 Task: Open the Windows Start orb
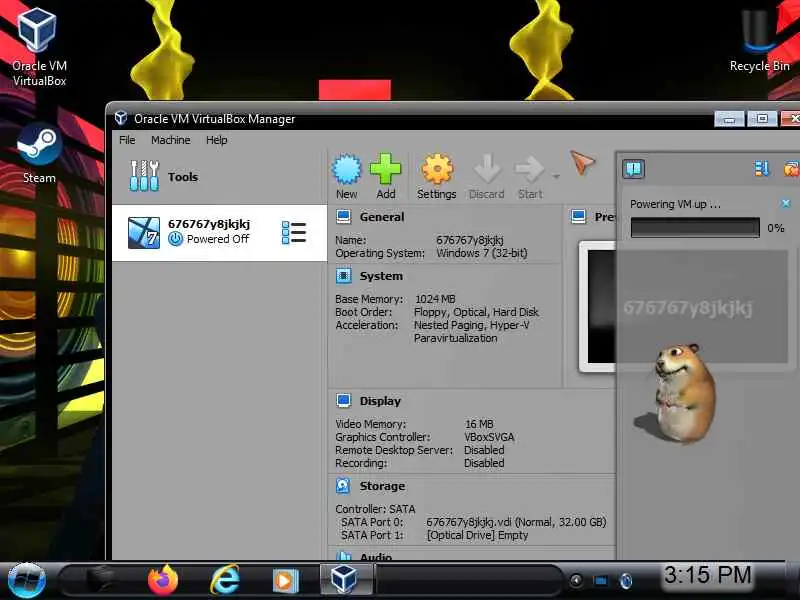[27, 580]
